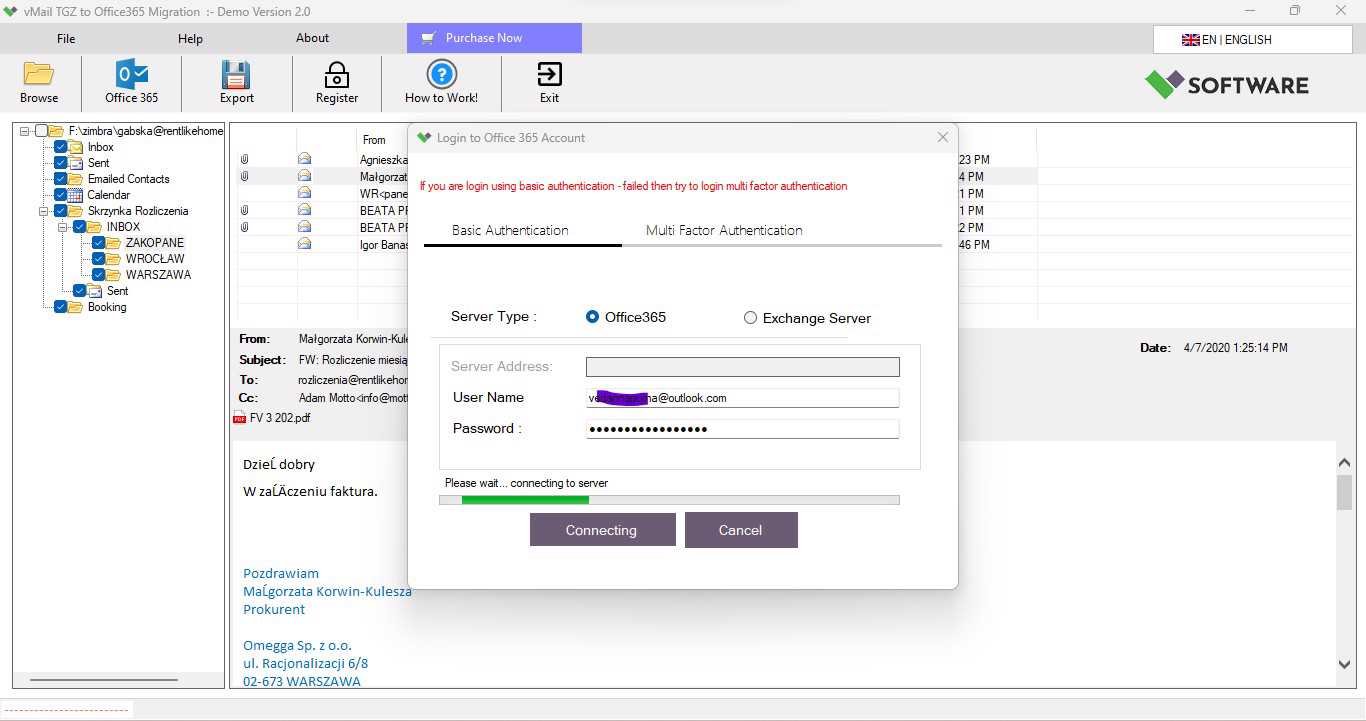Toggle the WARSZAWA folder checkbox
Screen dimensions: 1366x721
coord(98,275)
